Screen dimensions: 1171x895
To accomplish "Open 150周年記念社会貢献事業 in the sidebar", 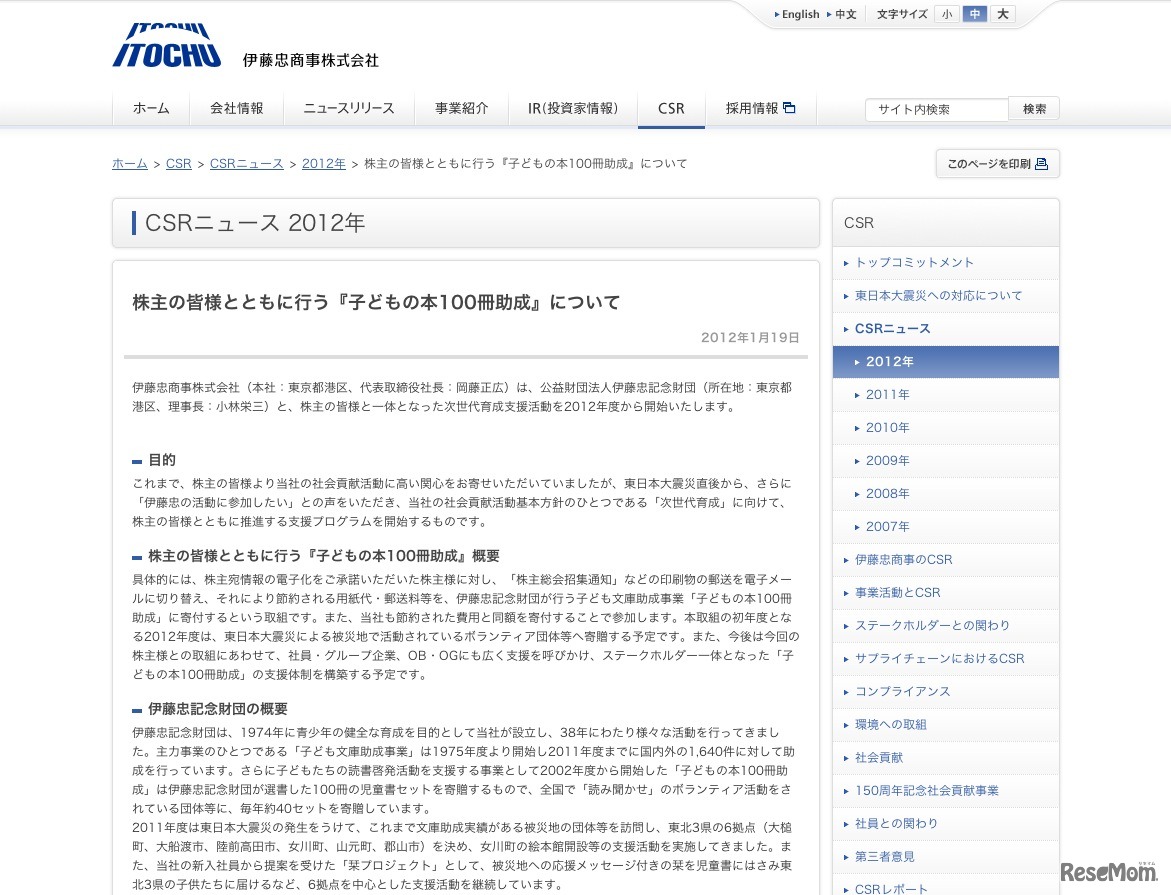I will [945, 790].
